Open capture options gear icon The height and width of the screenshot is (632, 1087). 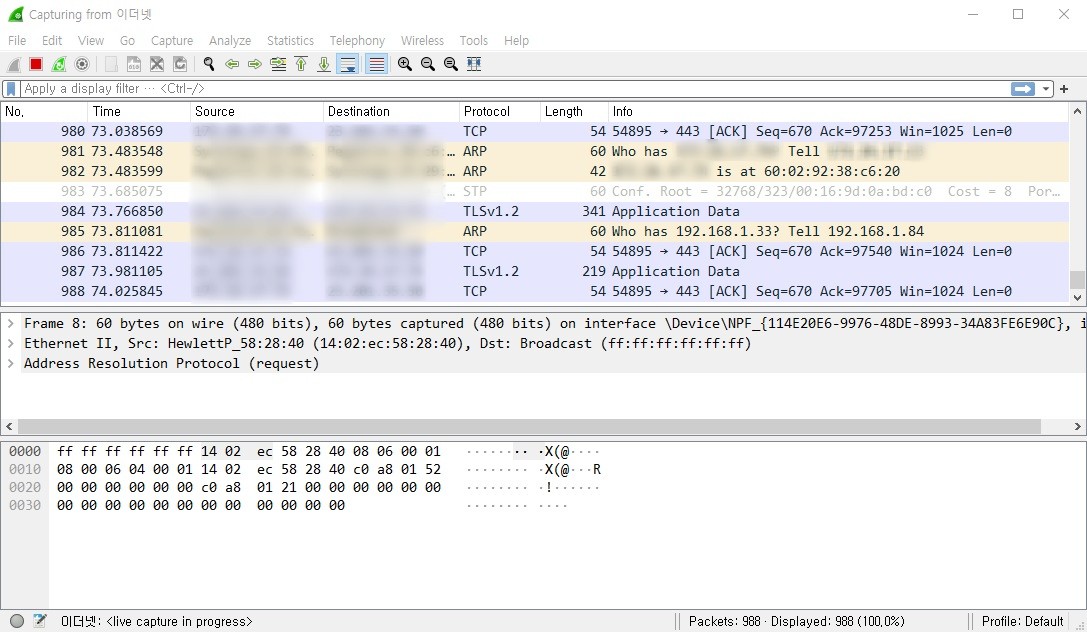click(x=82, y=64)
